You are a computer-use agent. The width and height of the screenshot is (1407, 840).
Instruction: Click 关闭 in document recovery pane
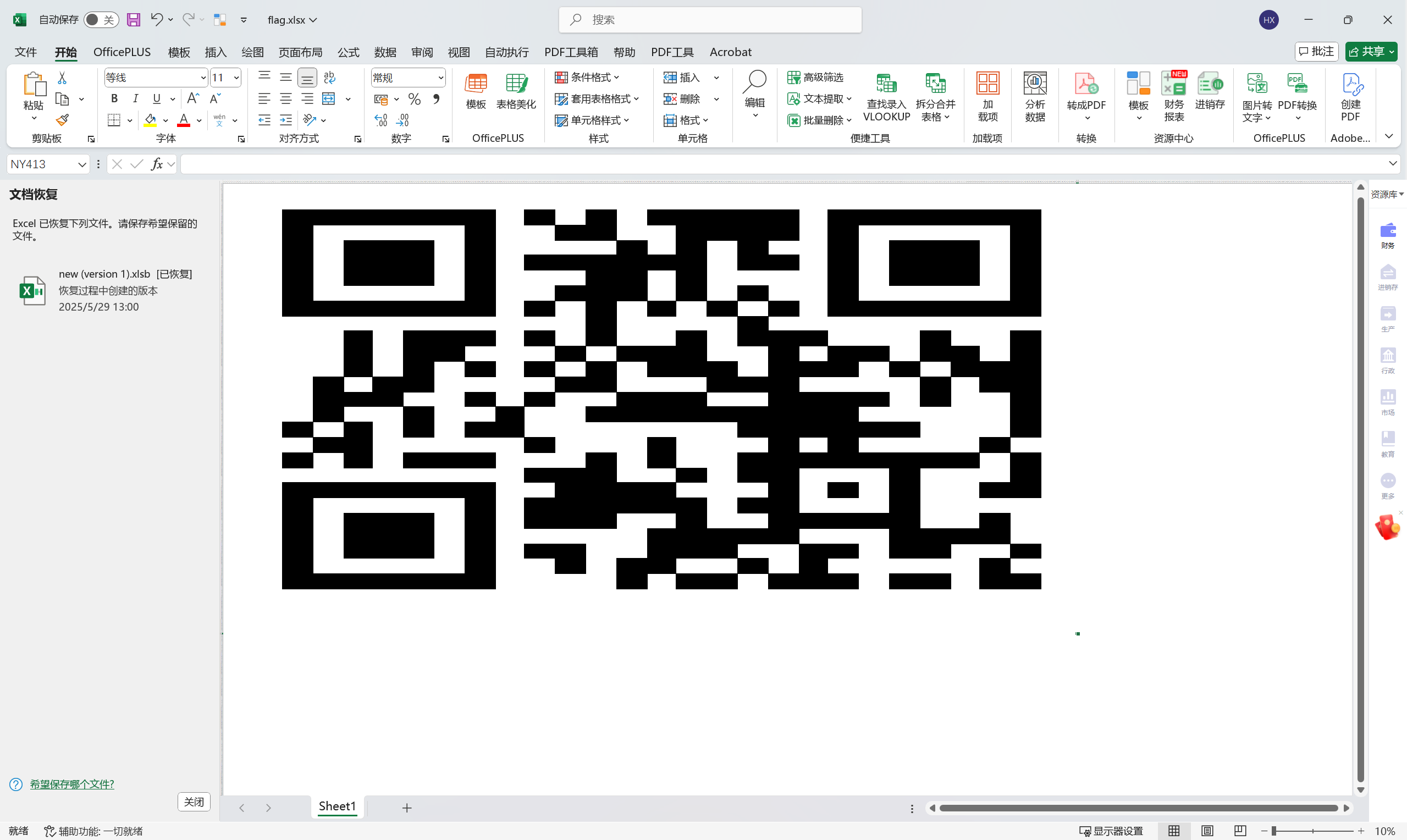[x=194, y=802]
